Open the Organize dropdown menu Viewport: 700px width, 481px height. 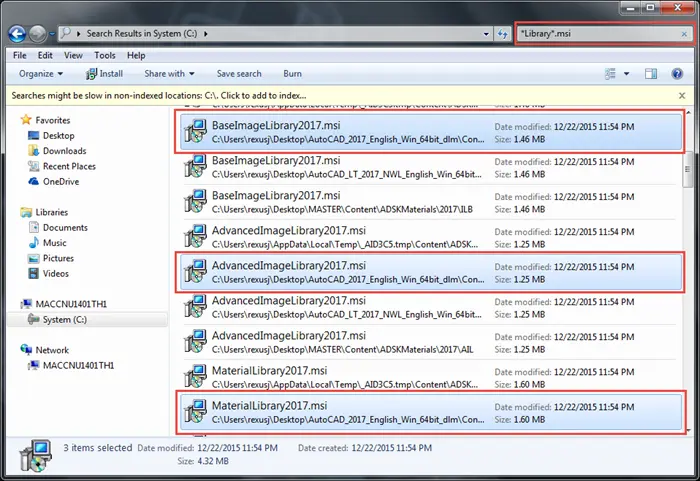coord(40,74)
